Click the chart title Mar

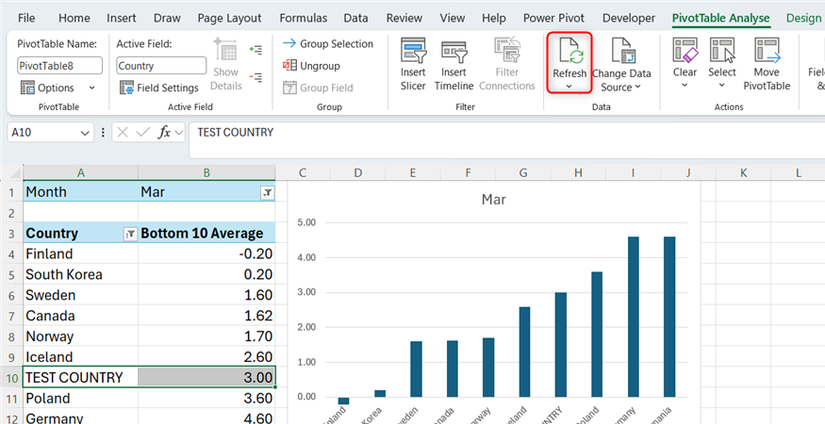click(x=494, y=200)
